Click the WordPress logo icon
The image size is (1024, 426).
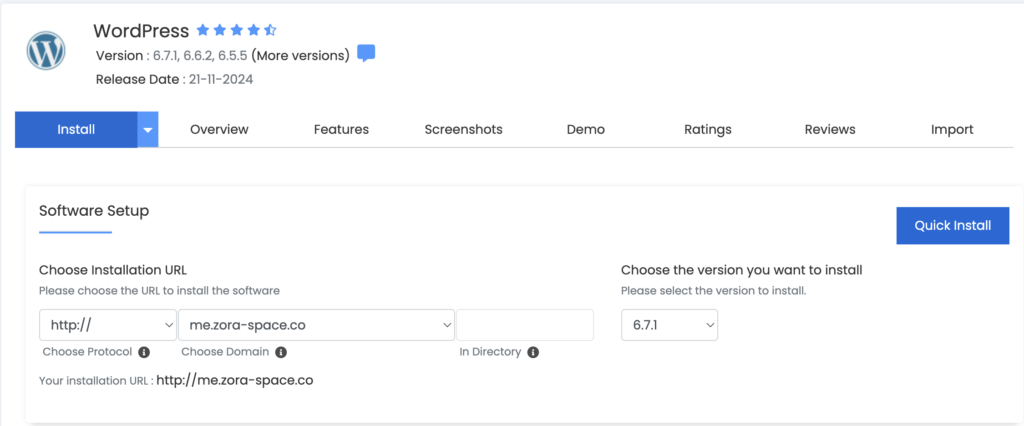[46, 51]
